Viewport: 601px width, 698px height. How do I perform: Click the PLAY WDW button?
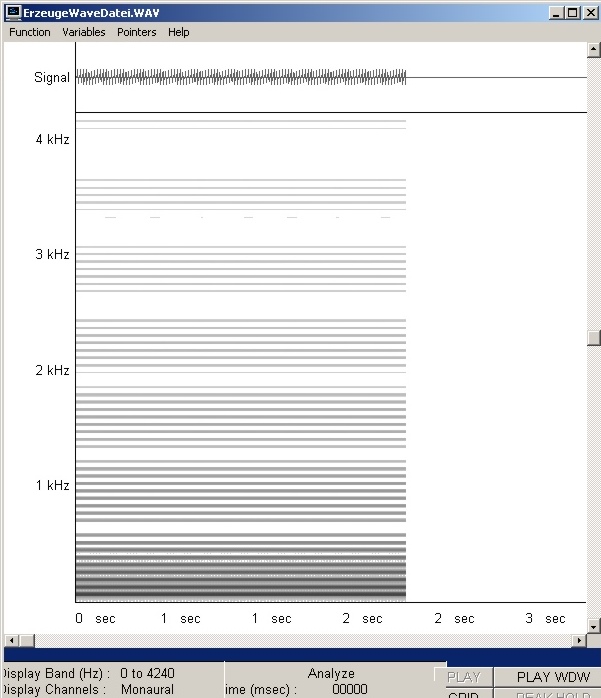click(x=552, y=677)
